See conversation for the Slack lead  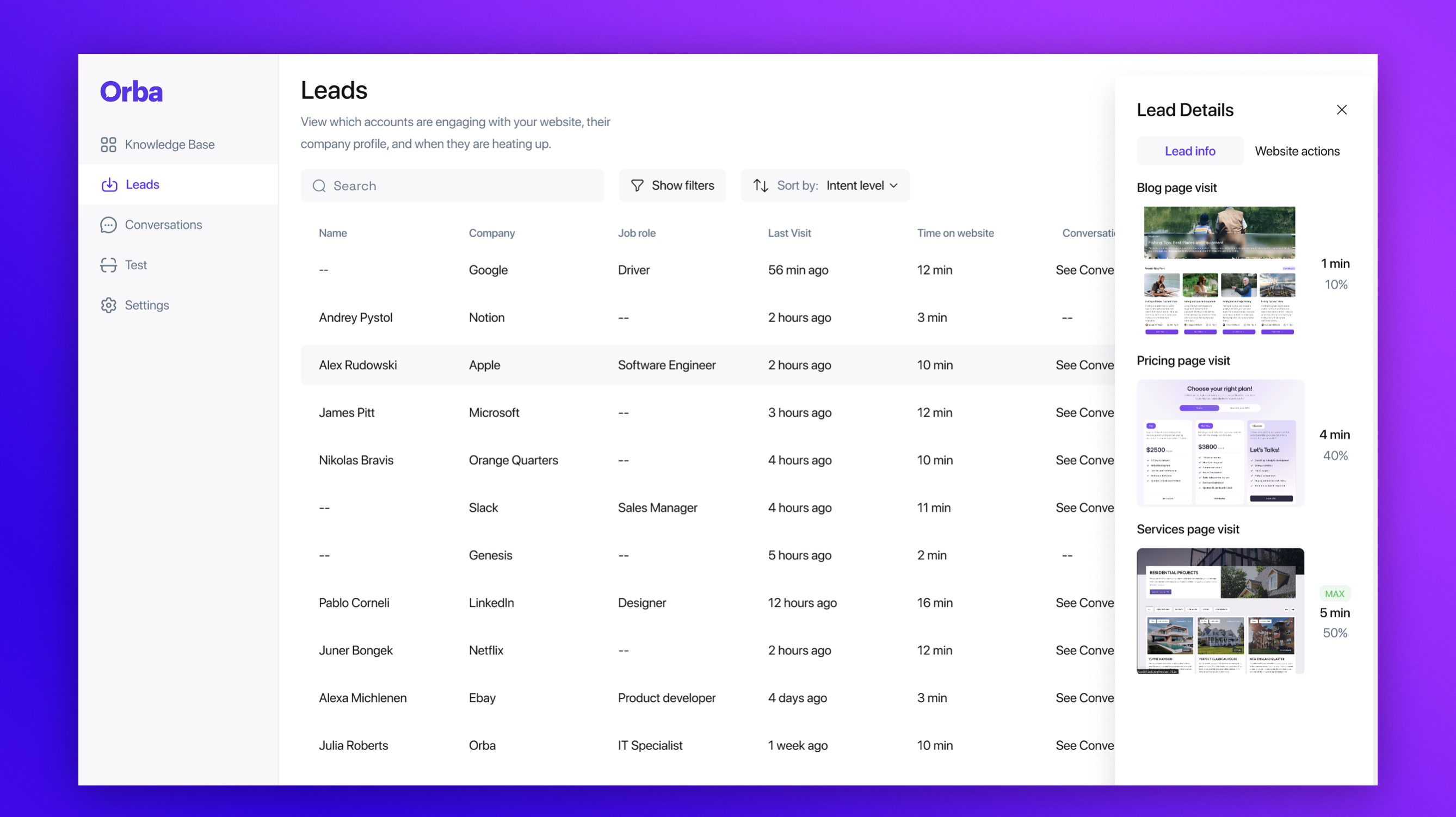click(x=1084, y=507)
